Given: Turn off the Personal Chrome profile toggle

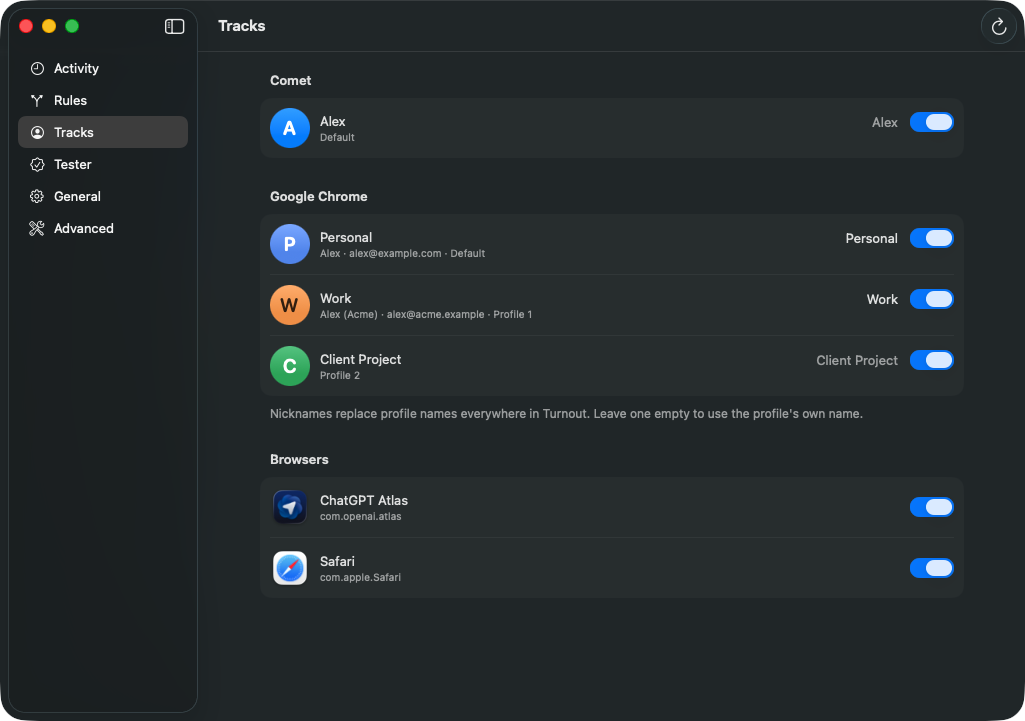Looking at the screenshot, I should coord(932,238).
